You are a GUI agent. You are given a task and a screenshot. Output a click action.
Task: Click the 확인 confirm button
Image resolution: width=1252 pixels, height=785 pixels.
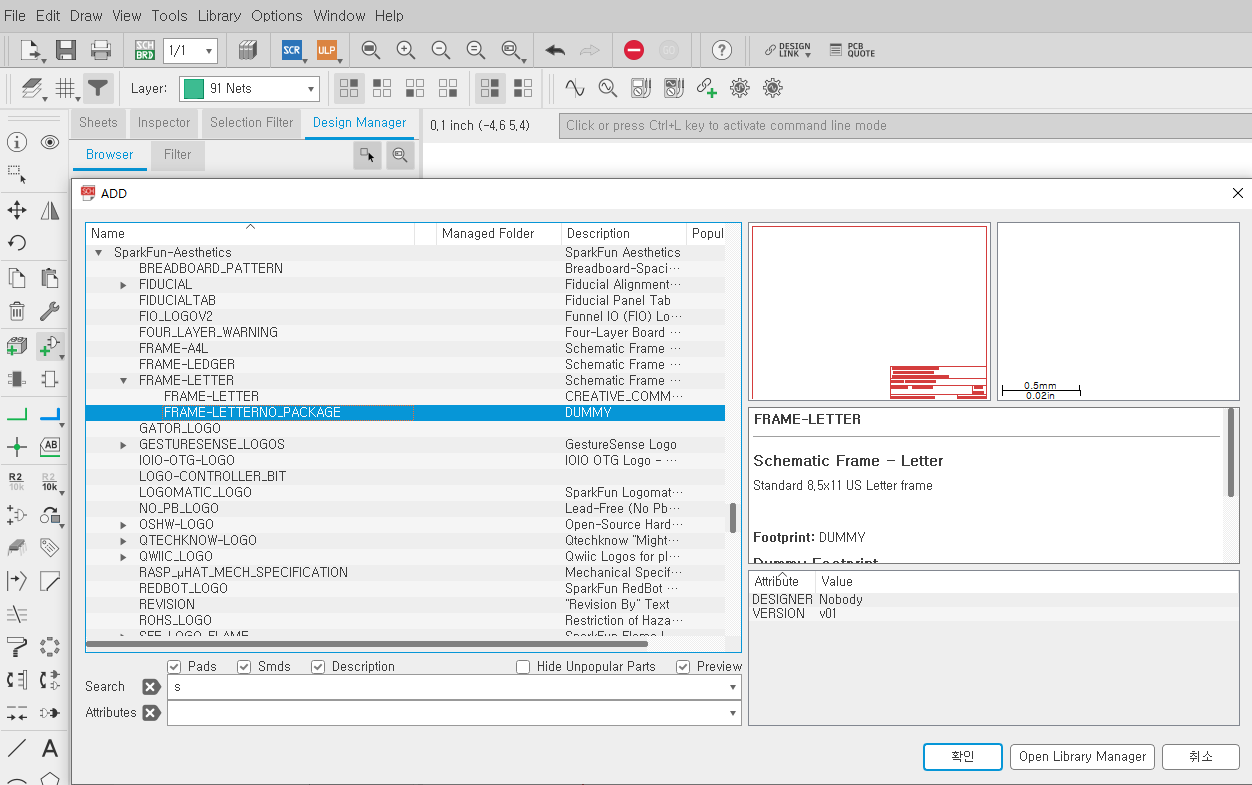962,757
